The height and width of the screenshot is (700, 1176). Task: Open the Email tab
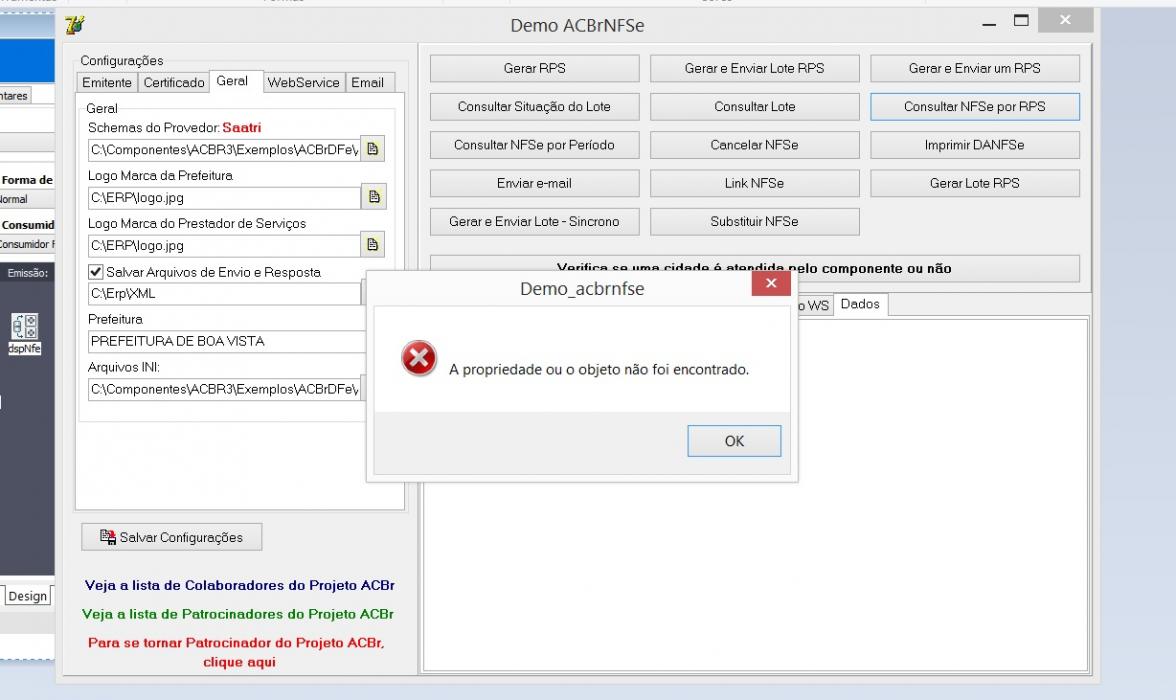[x=368, y=83]
